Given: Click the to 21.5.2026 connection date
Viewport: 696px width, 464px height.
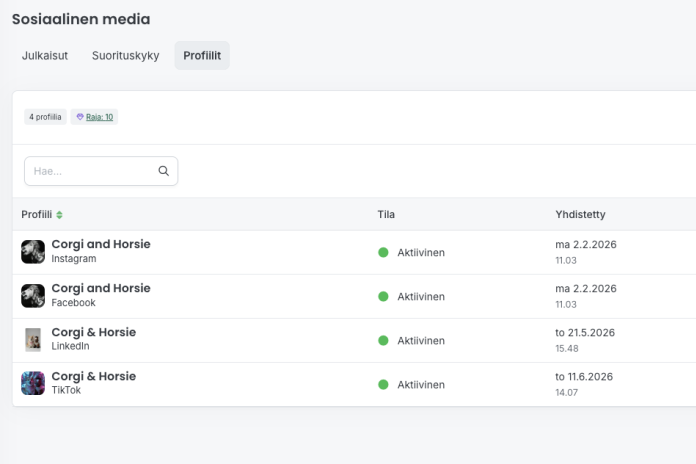Looking at the screenshot, I should pyautogui.click(x=585, y=333).
